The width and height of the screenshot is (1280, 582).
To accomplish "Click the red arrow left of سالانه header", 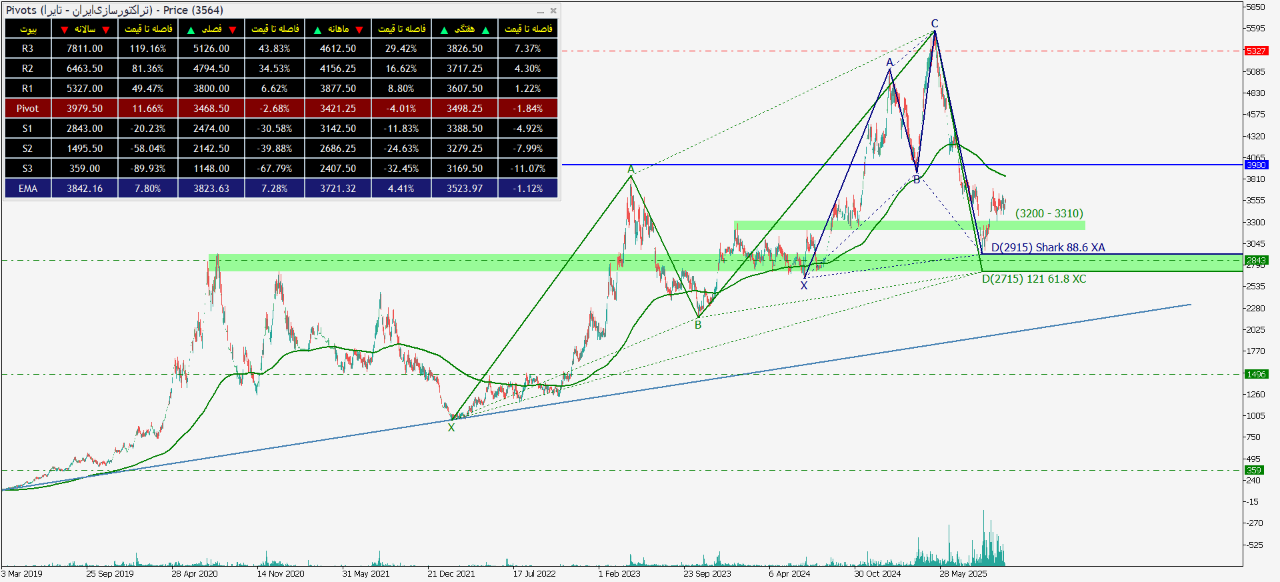I will [65, 29].
